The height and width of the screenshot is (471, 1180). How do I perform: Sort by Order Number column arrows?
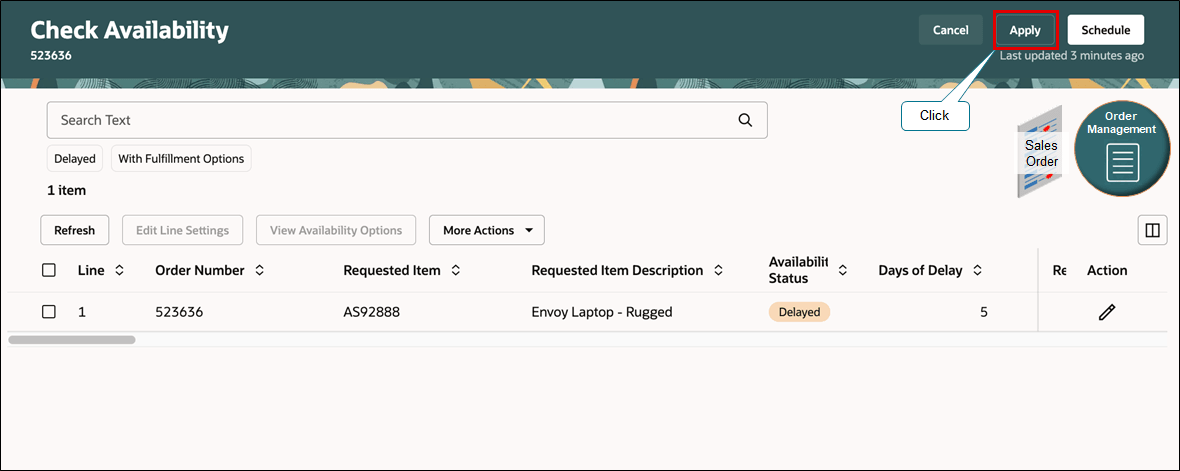pyautogui.click(x=260, y=270)
